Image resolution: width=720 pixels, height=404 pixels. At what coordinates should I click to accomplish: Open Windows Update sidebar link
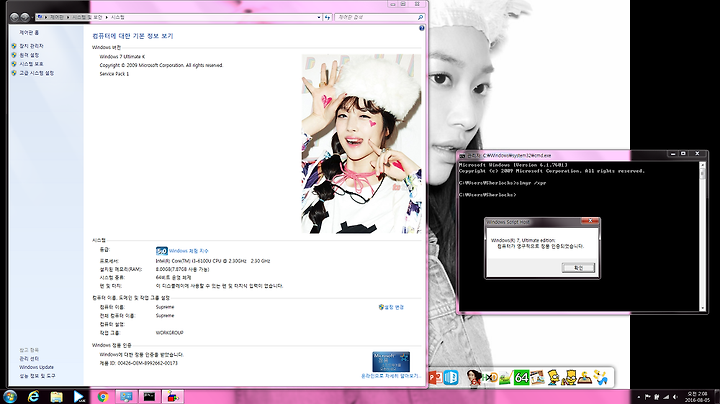point(36,367)
